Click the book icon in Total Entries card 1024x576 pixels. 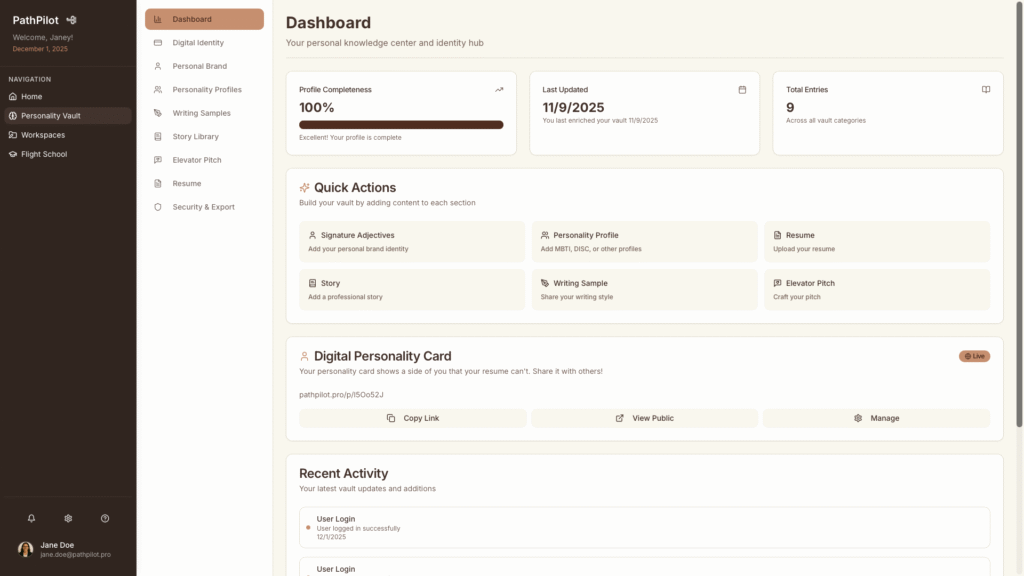point(985,90)
